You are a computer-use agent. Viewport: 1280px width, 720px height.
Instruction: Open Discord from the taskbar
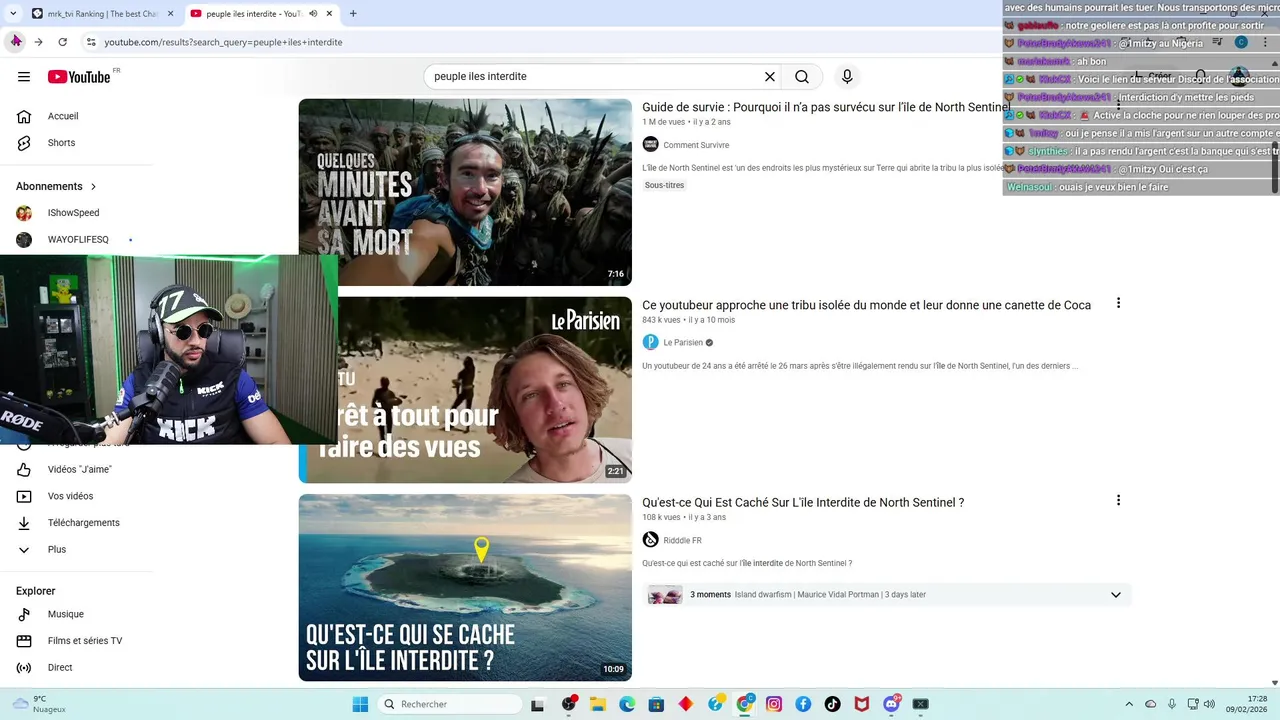(x=892, y=704)
